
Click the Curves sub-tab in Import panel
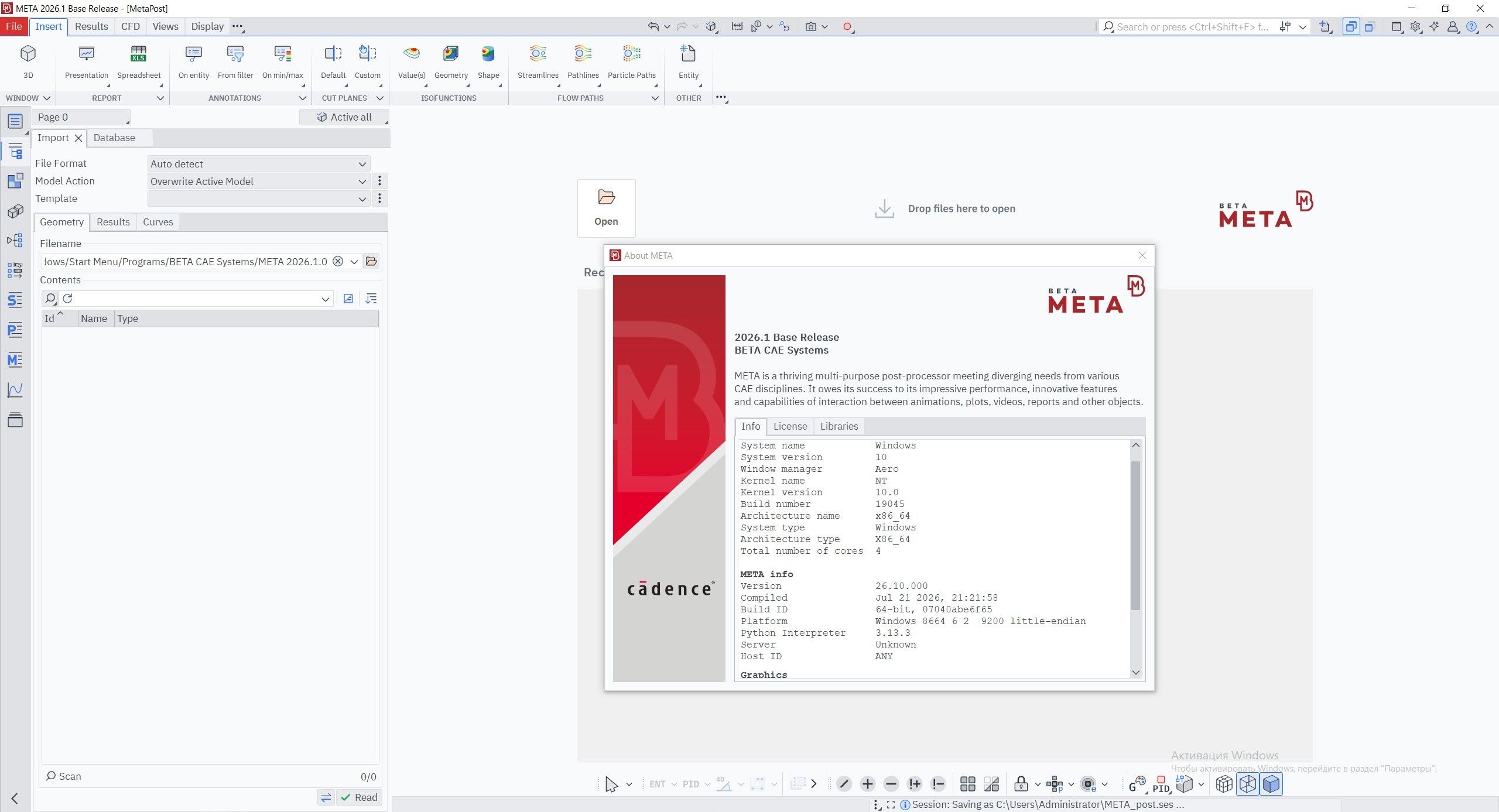(158, 222)
